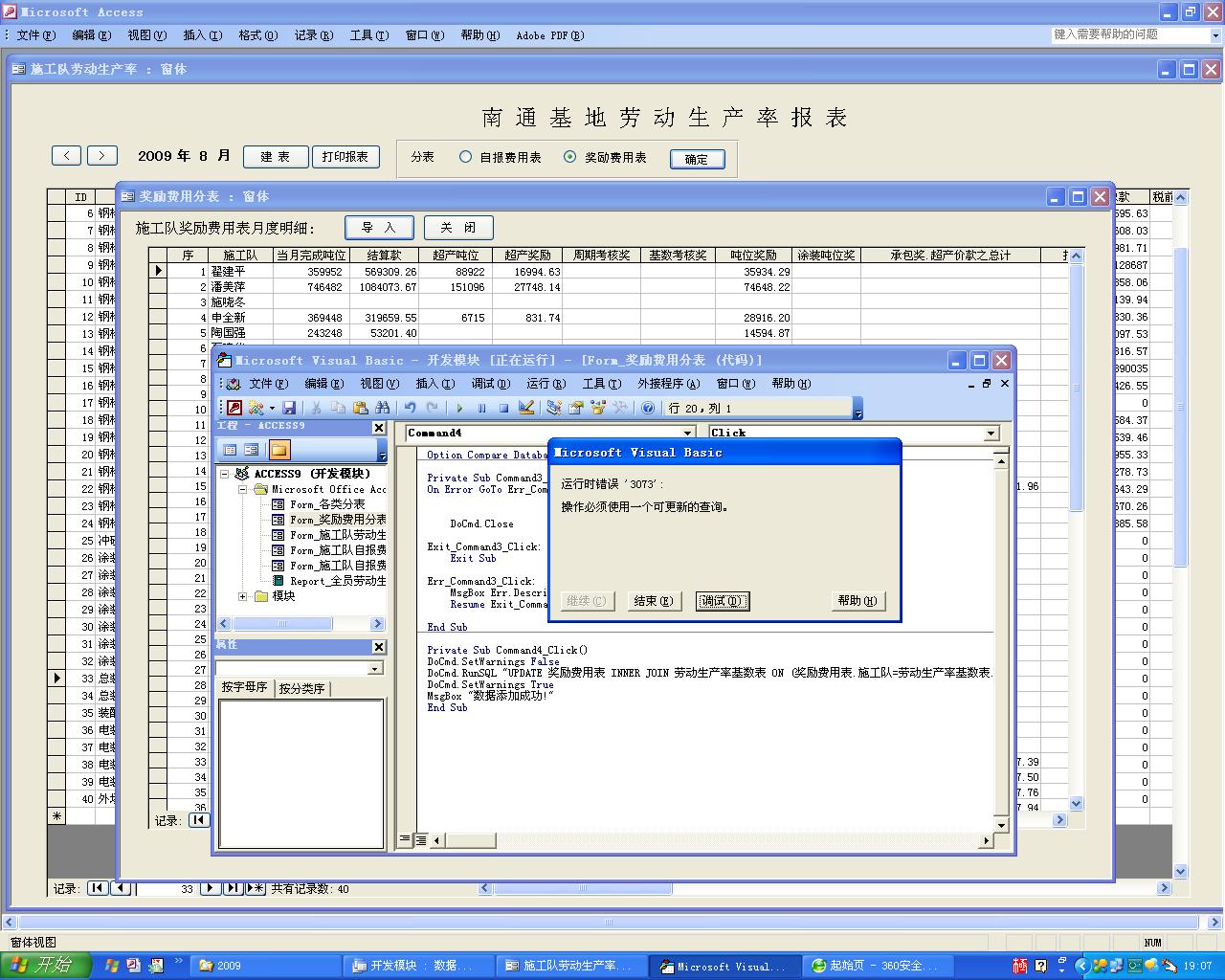Go to new record in main form navigator
The height and width of the screenshot is (980, 1225).
click(x=256, y=888)
